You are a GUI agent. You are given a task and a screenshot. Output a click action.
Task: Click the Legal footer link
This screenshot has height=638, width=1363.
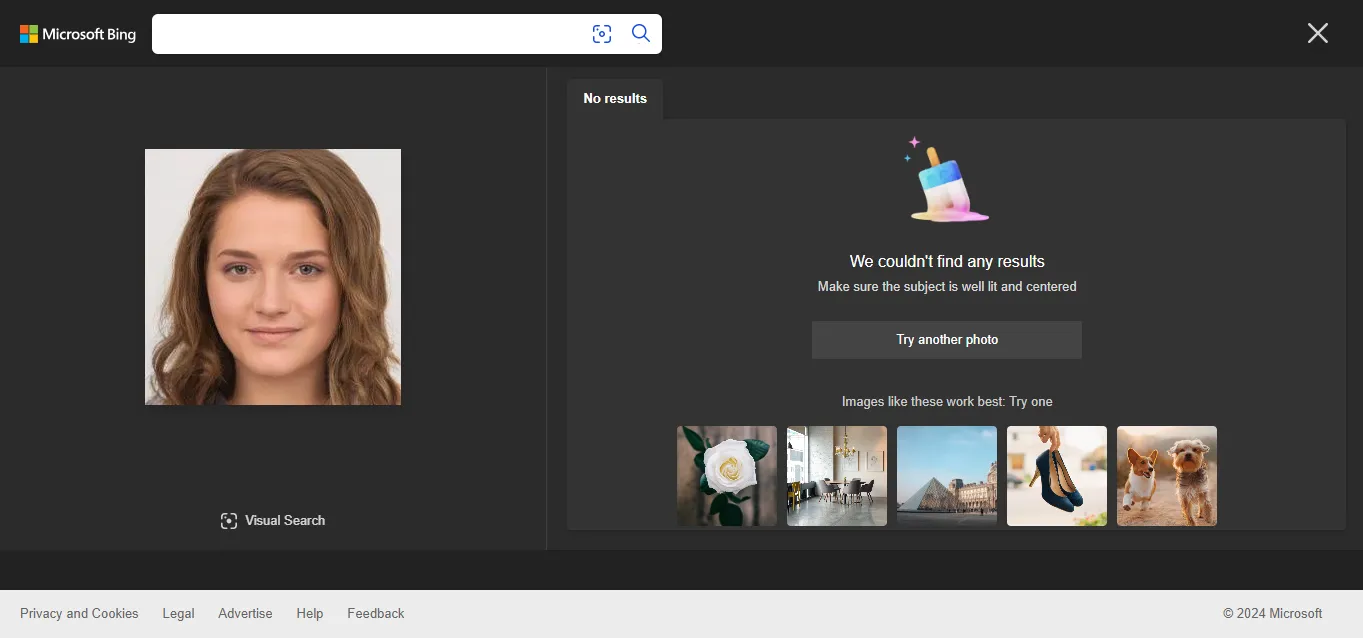(177, 613)
